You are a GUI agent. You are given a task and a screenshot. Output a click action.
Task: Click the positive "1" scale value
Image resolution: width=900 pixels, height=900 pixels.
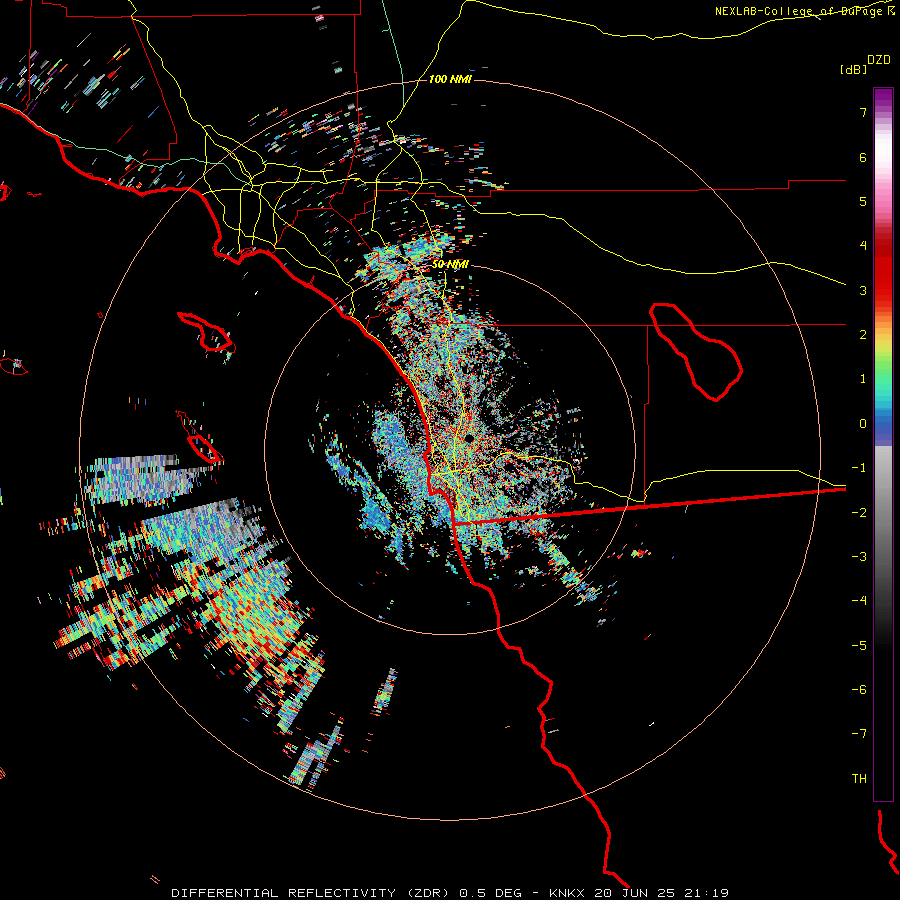(863, 379)
